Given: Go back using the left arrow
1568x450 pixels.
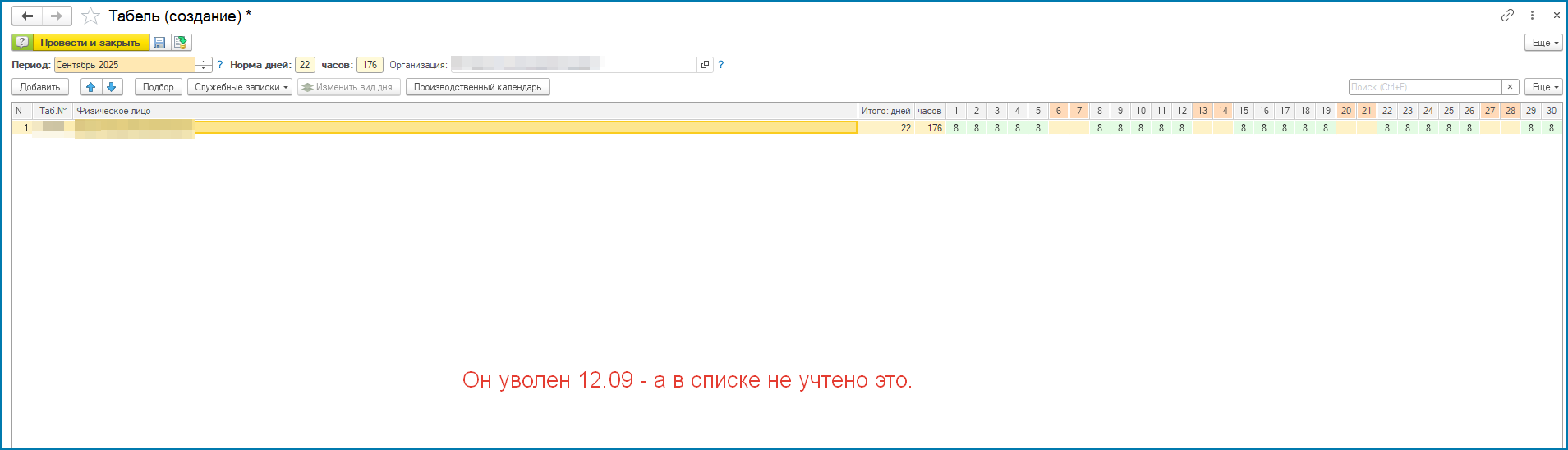Looking at the screenshot, I should pos(27,16).
